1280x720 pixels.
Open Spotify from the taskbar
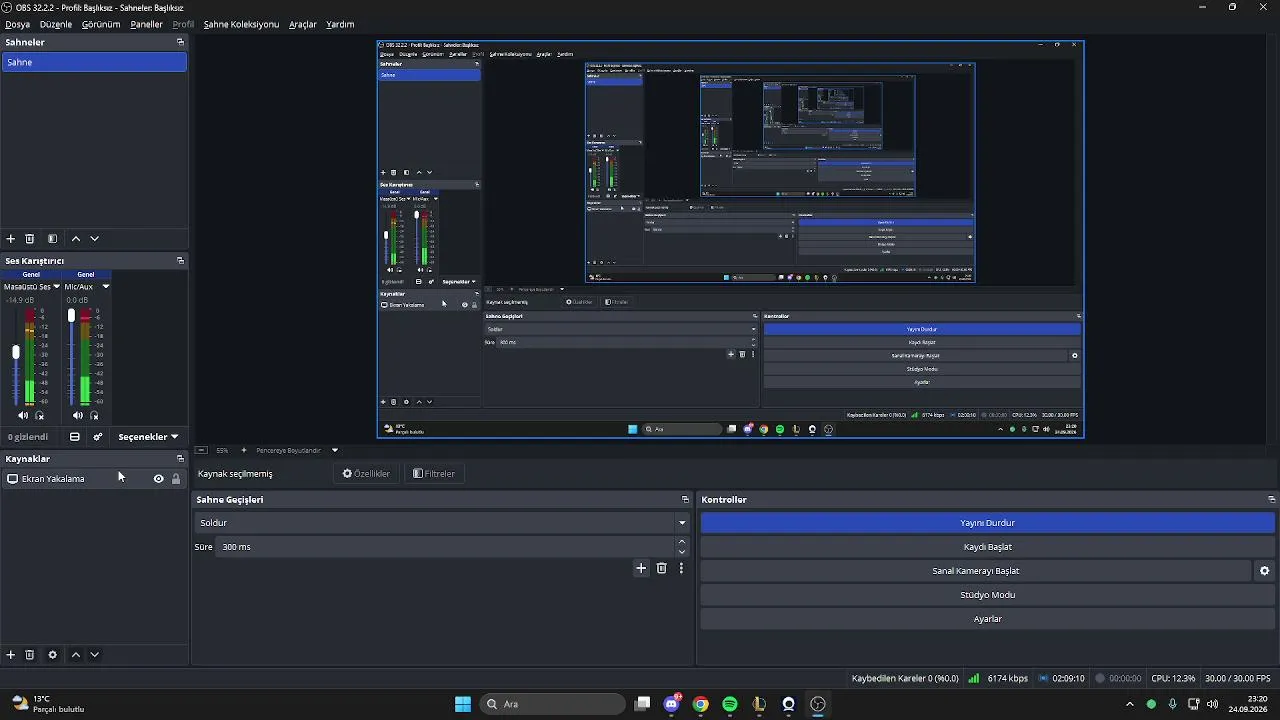tap(730, 704)
